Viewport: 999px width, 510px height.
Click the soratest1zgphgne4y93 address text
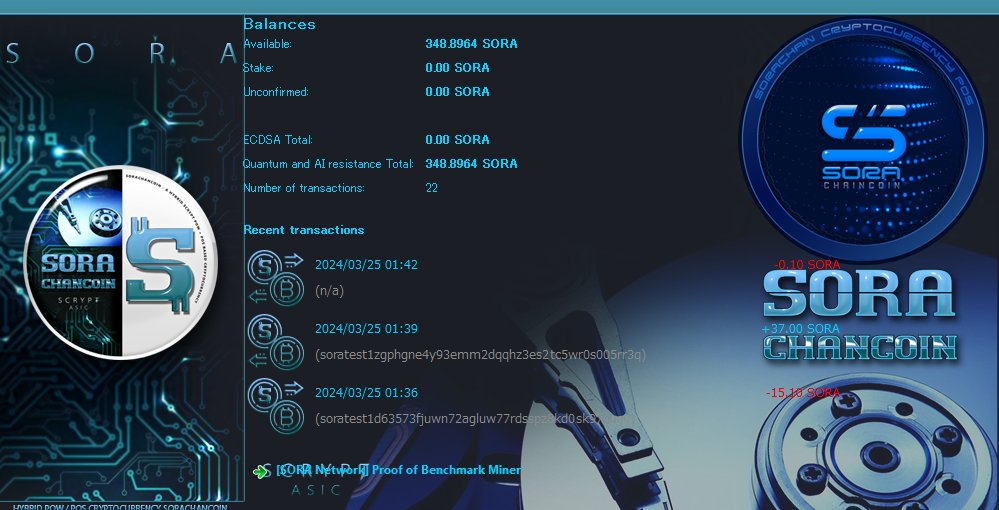[x=480, y=355]
